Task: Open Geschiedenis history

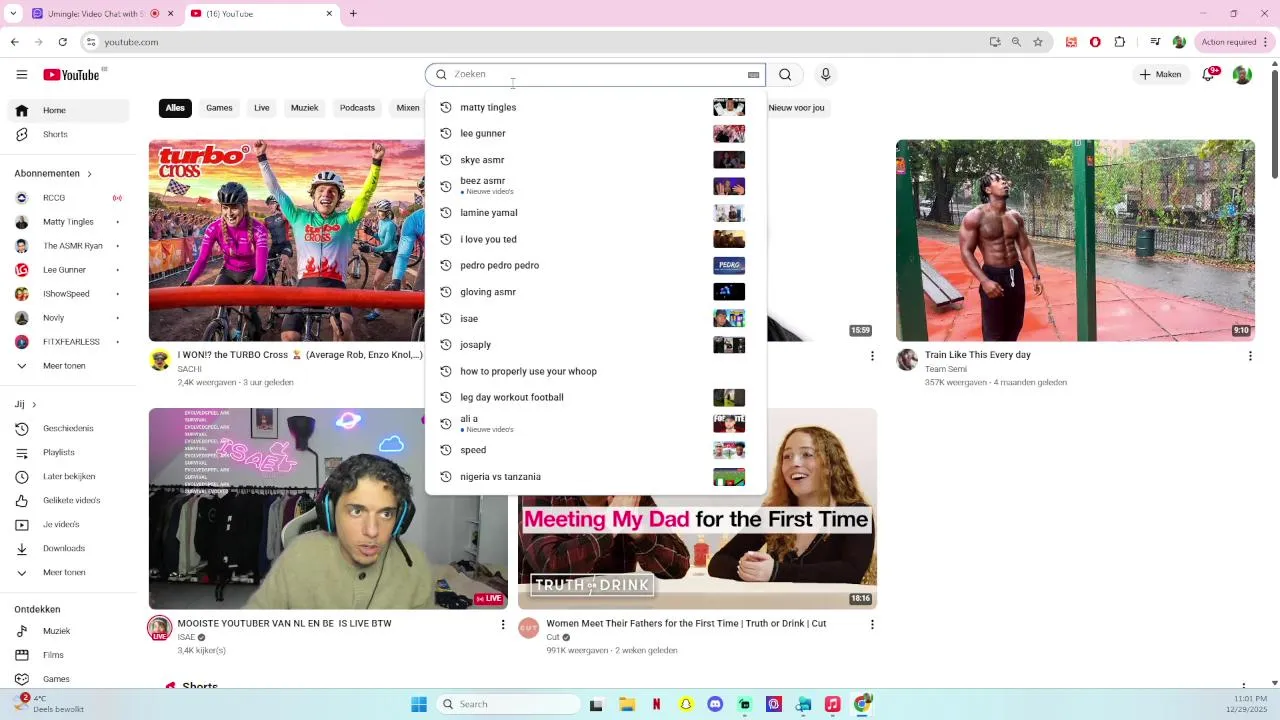Action: coord(68,428)
